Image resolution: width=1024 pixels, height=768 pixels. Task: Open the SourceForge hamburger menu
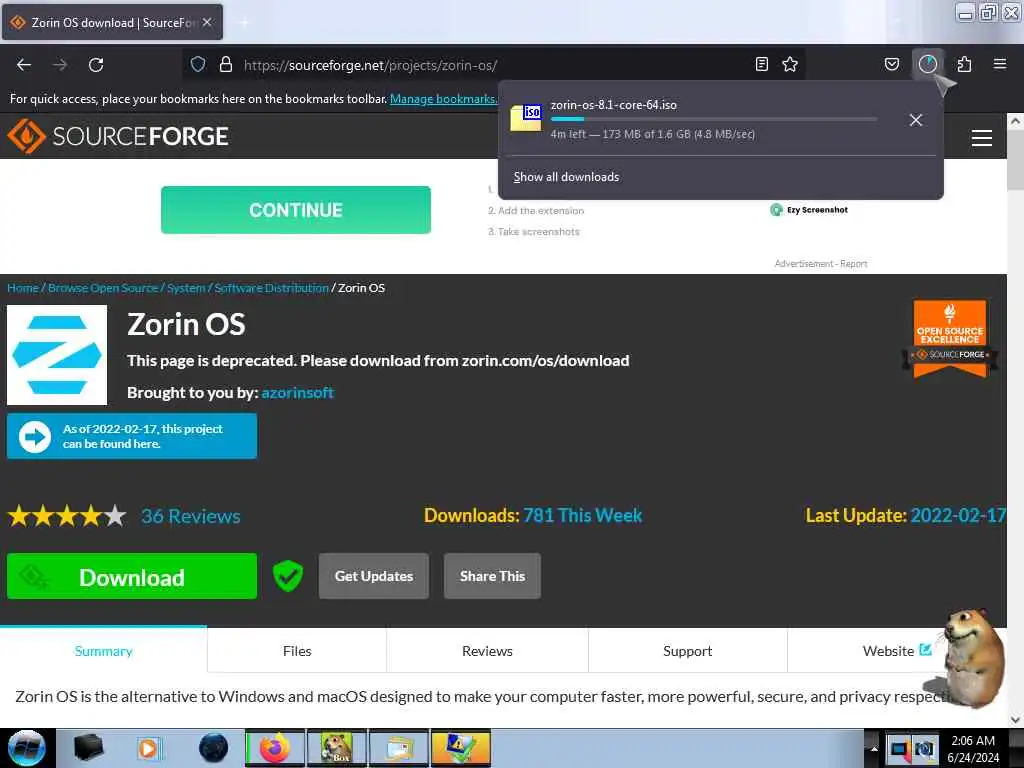click(982, 138)
